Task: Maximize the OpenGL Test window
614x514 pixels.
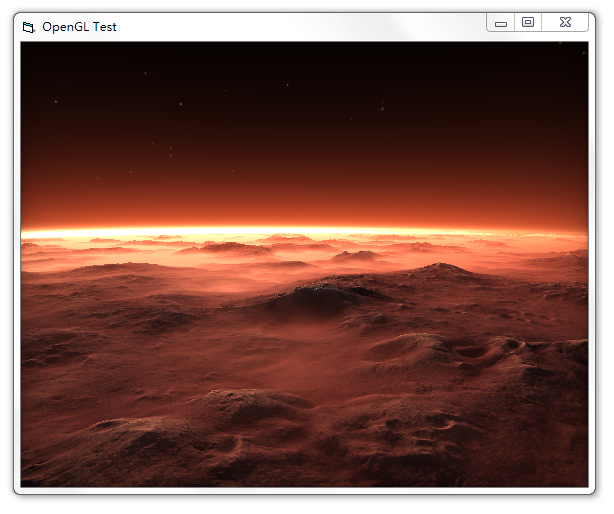Action: pos(528,22)
